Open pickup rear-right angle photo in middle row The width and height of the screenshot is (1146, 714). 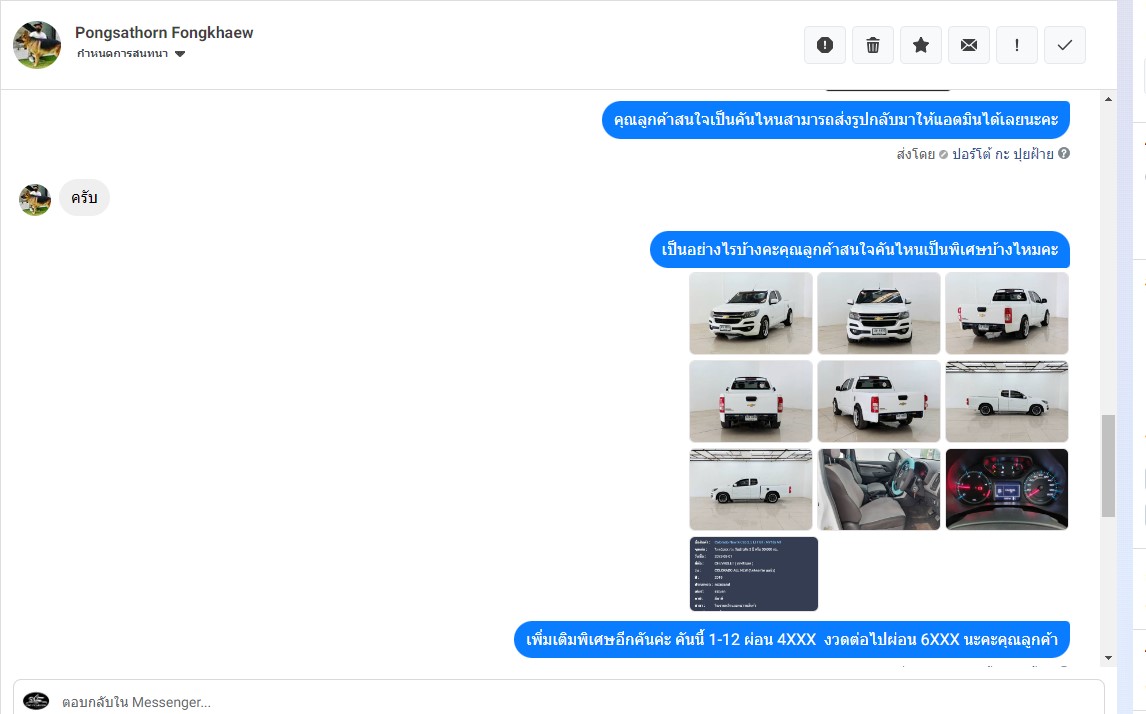pos(879,401)
